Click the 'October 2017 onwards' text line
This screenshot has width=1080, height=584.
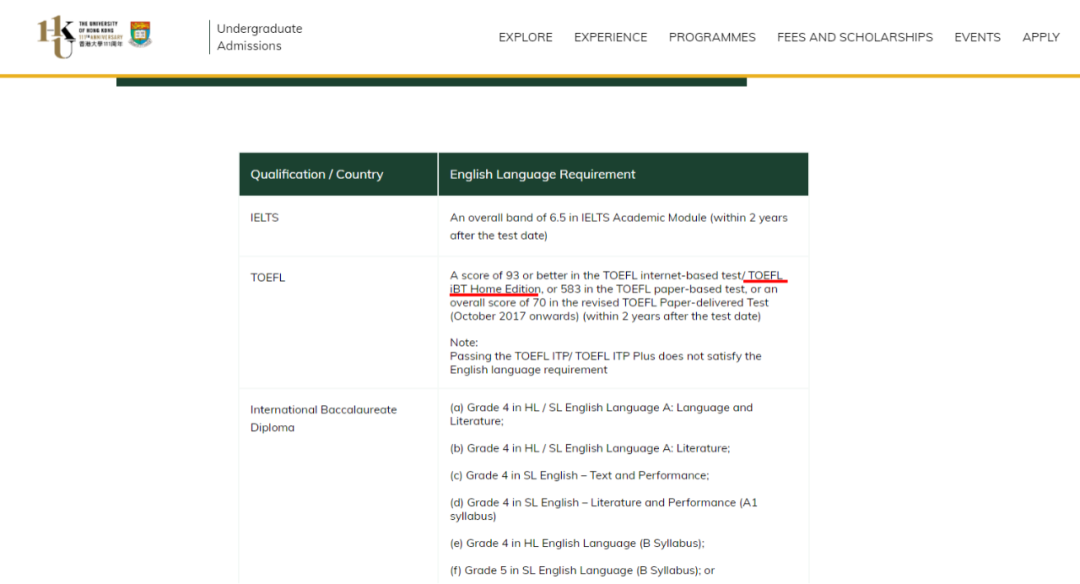click(605, 316)
